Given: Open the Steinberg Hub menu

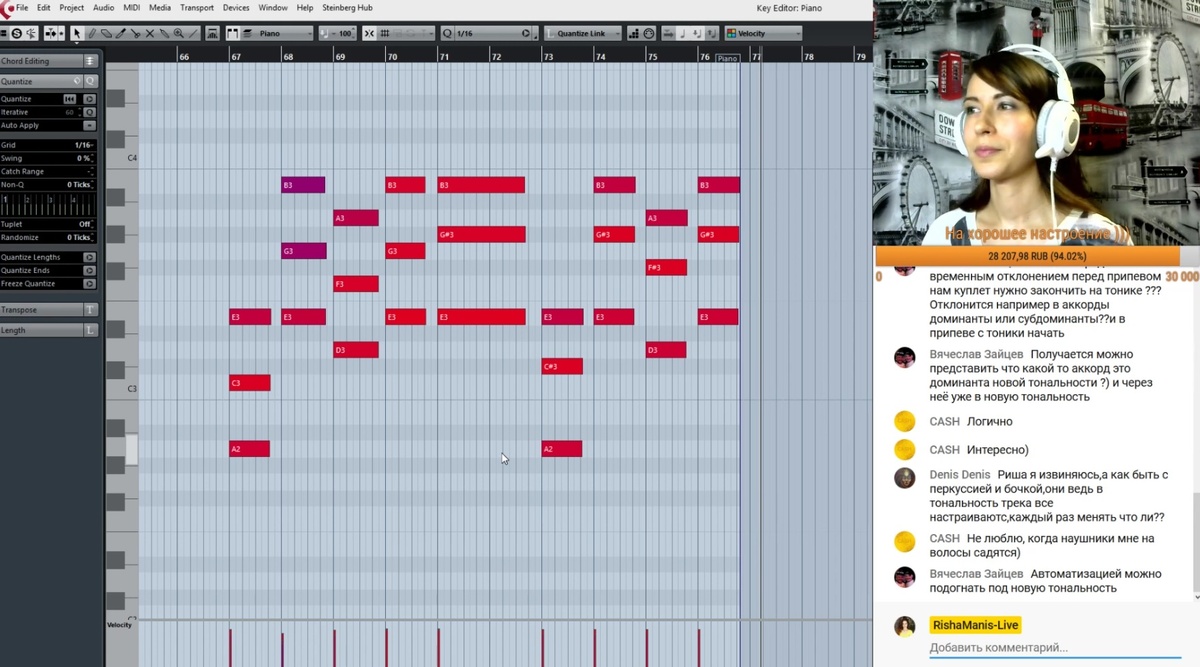Looking at the screenshot, I should point(346,7).
